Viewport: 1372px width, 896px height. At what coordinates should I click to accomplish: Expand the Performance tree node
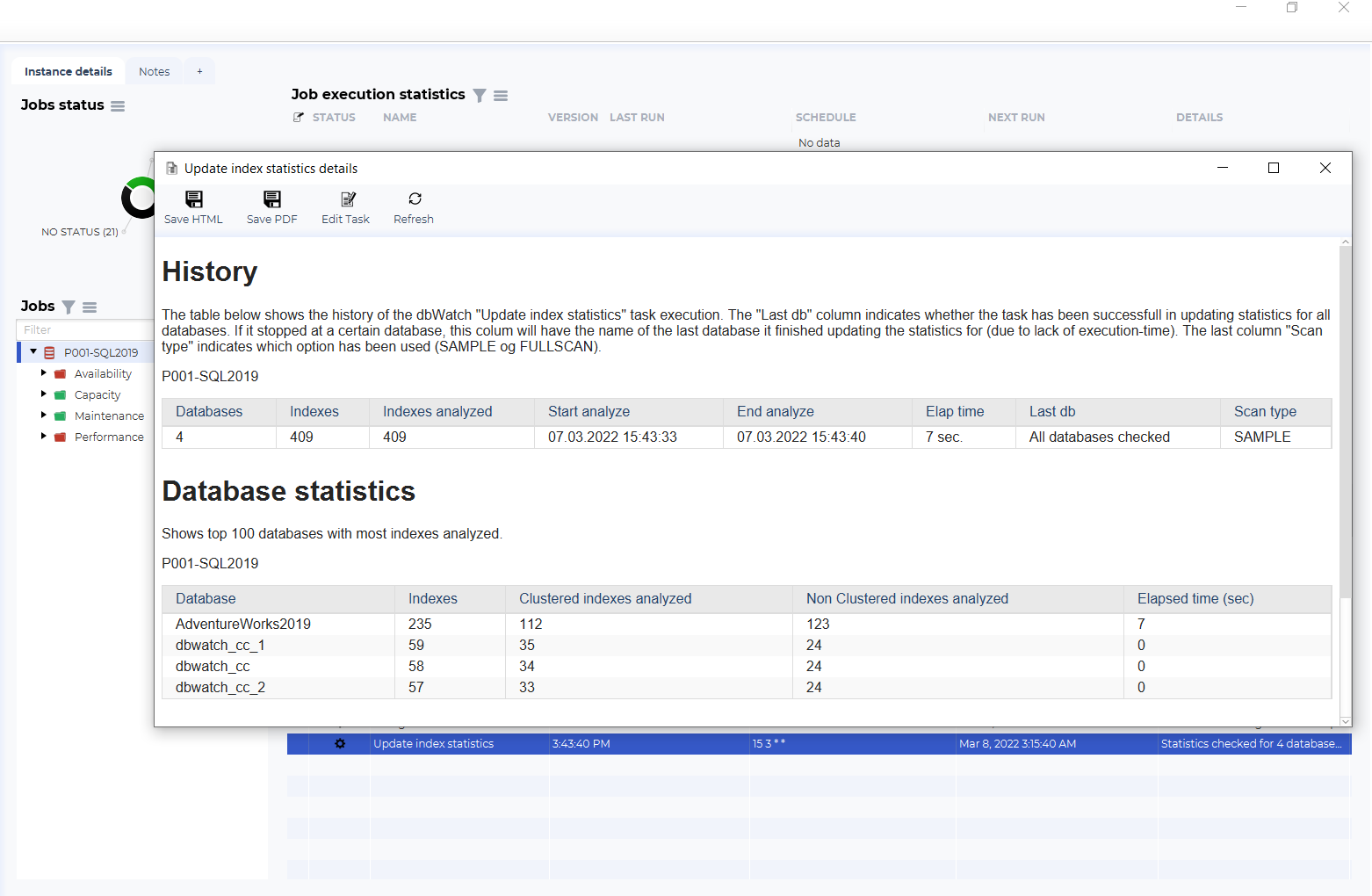tap(44, 436)
